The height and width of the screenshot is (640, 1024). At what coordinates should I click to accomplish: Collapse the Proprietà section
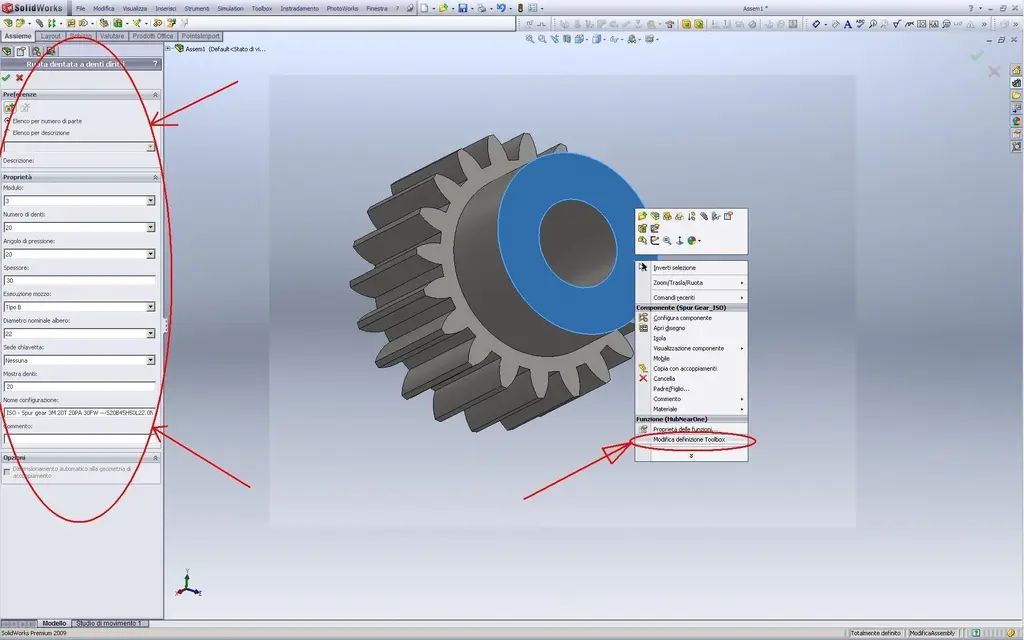(x=155, y=177)
